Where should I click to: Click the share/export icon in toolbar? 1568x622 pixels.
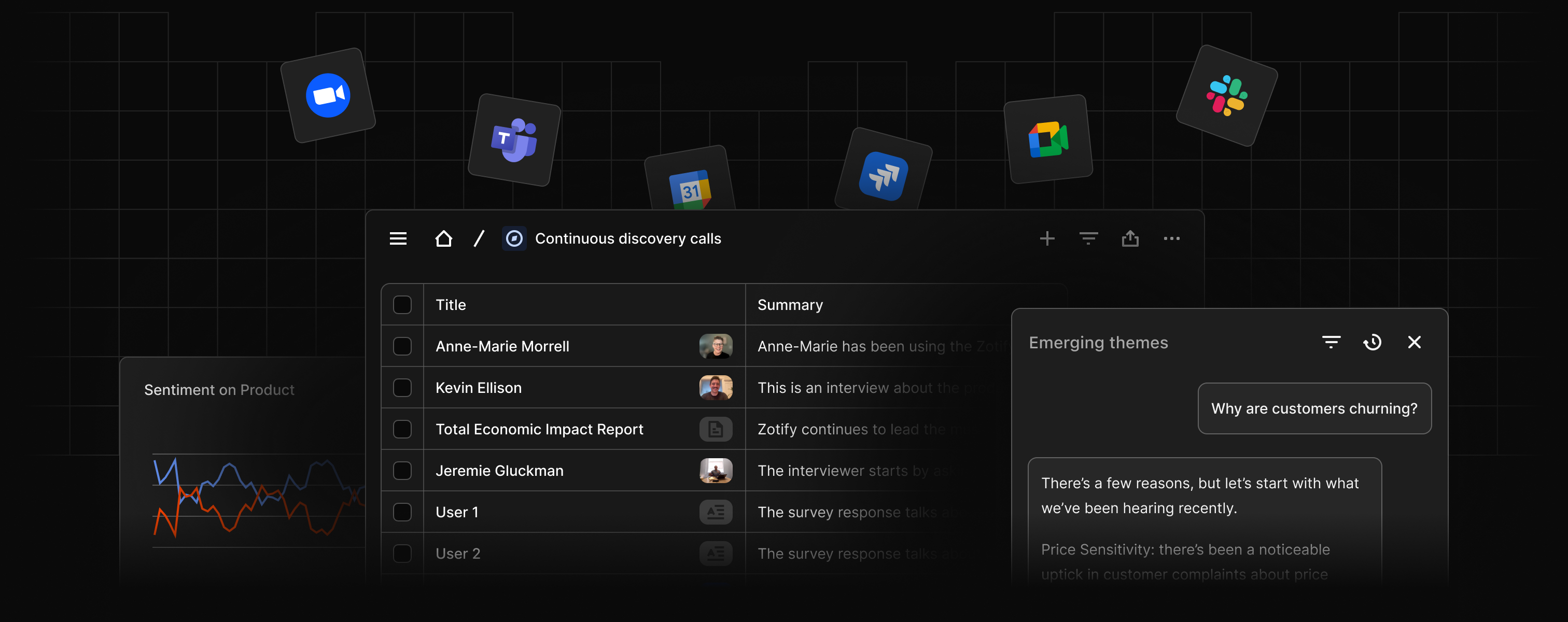(x=1130, y=238)
